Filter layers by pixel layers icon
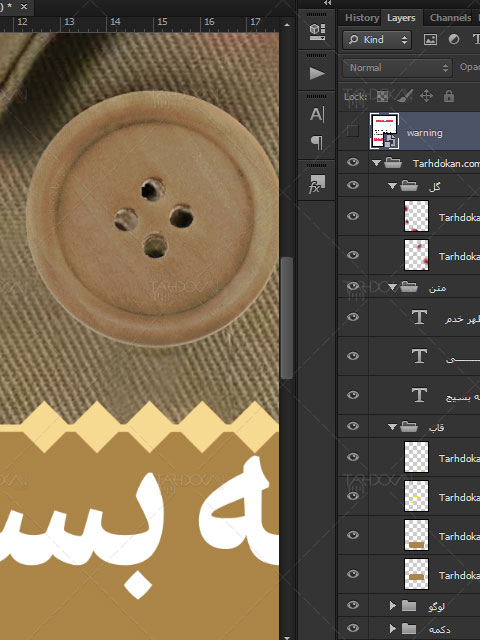Image resolution: width=480 pixels, height=640 pixels. [430, 40]
